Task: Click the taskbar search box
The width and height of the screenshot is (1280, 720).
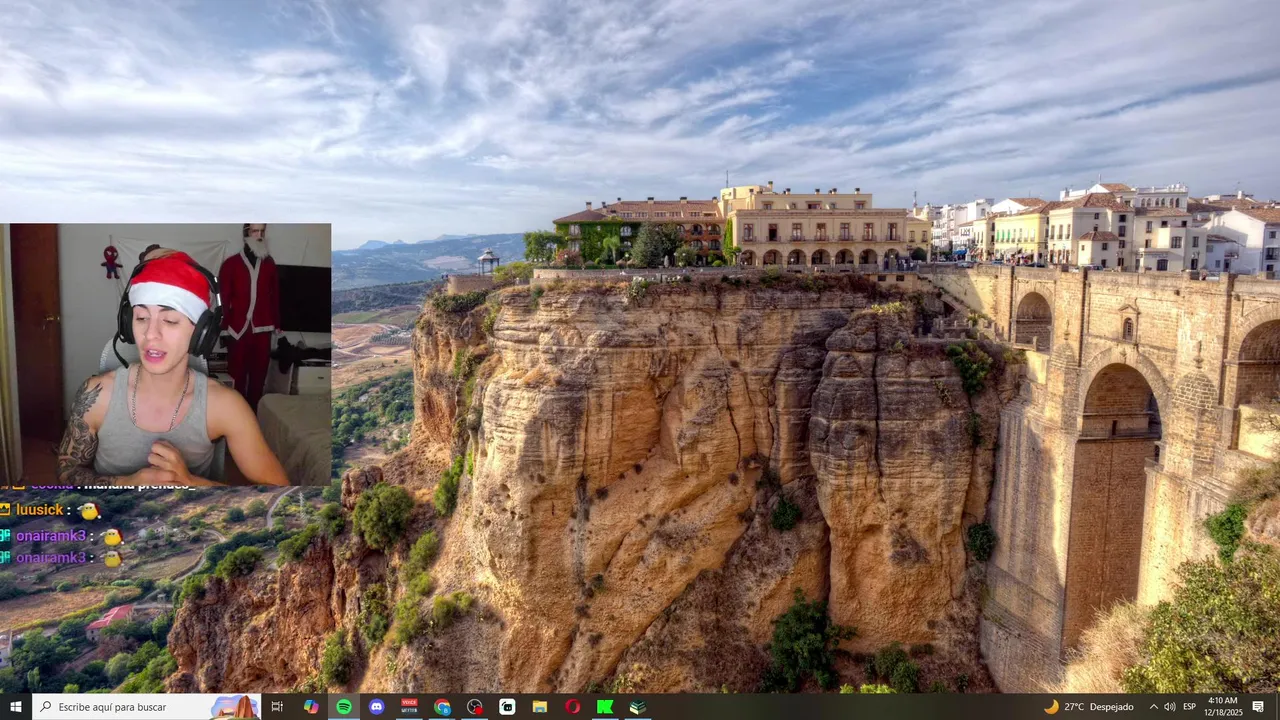Action: point(146,707)
